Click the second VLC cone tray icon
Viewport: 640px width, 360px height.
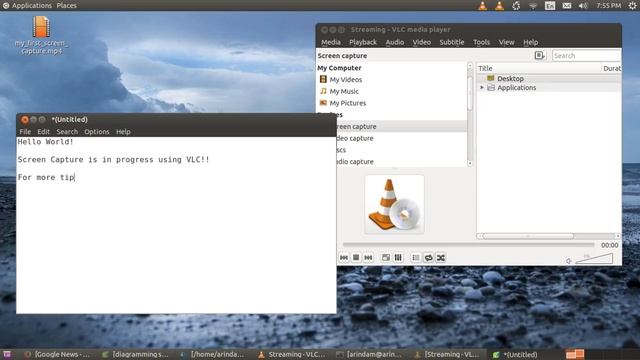(x=499, y=5)
